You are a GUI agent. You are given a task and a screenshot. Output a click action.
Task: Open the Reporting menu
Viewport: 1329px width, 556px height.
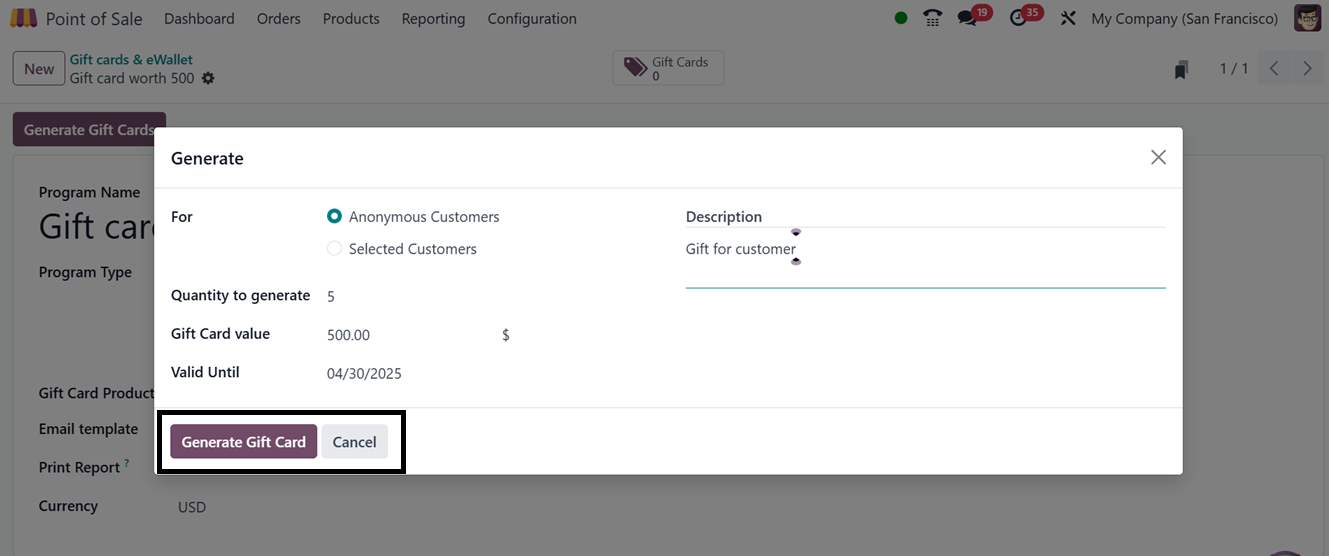[x=433, y=18]
